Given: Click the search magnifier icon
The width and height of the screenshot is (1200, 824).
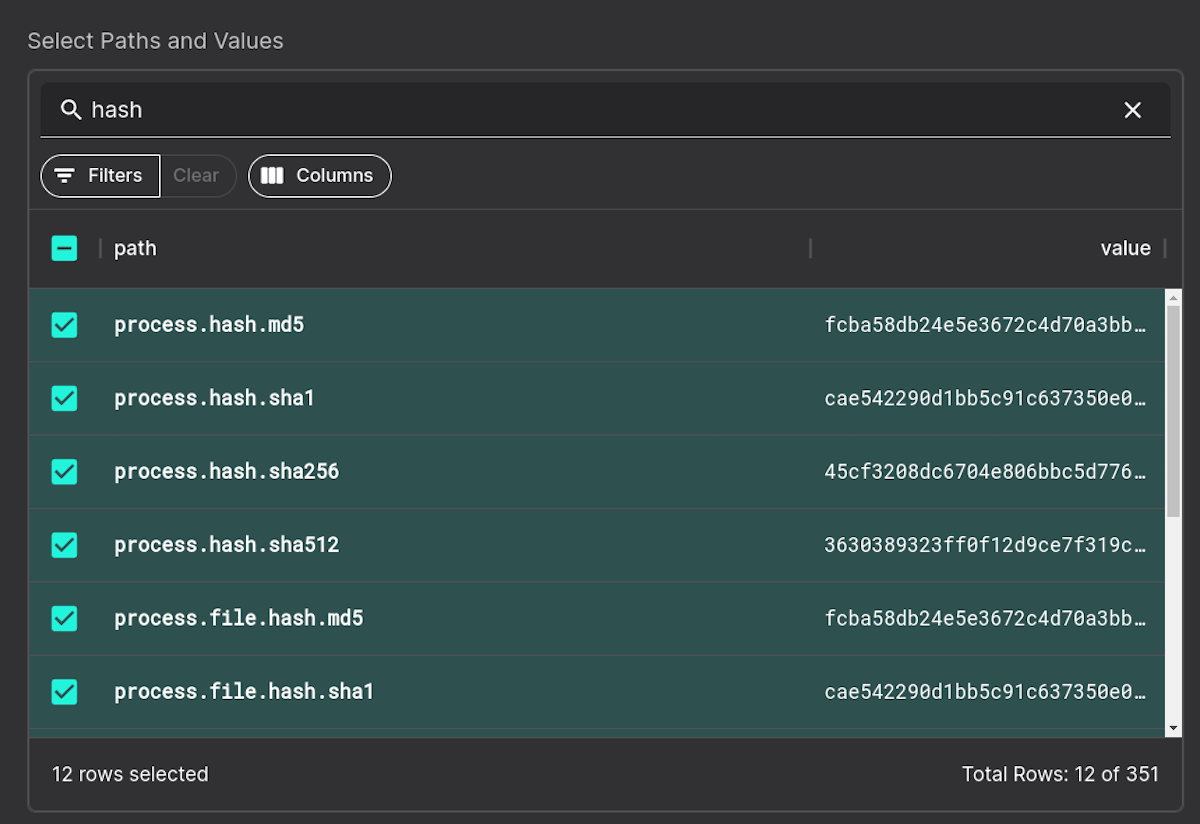Looking at the screenshot, I should coord(70,109).
